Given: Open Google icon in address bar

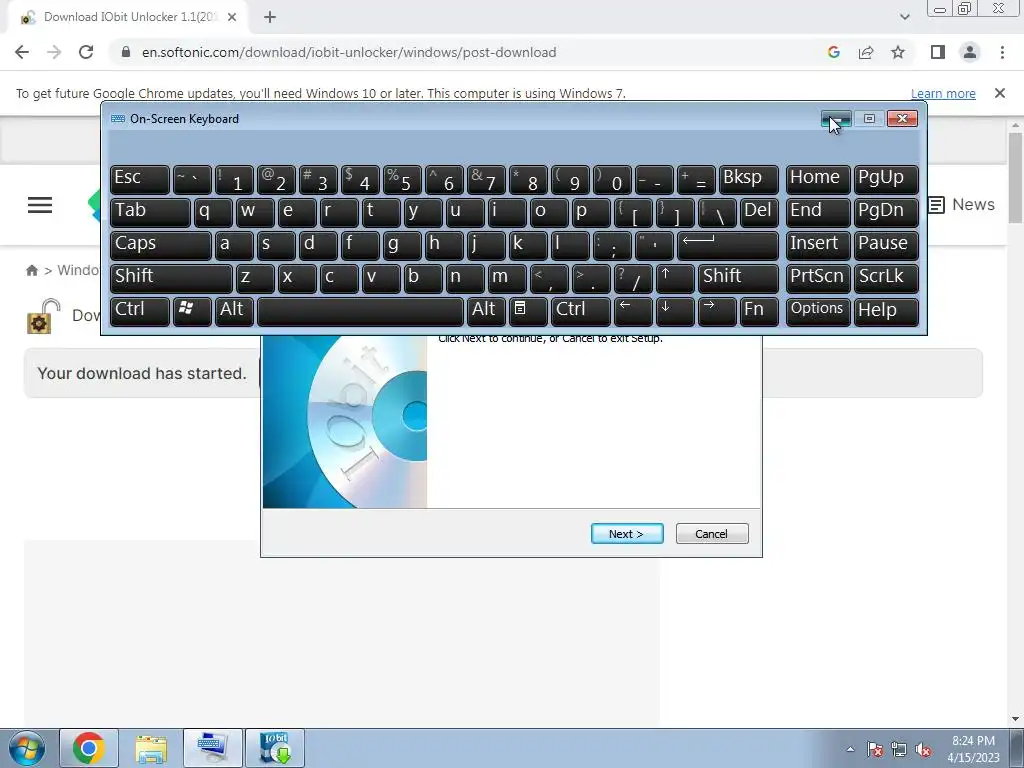Looking at the screenshot, I should [833, 52].
